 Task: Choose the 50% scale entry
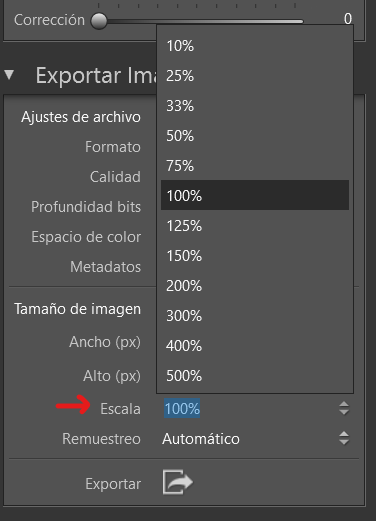pyautogui.click(x=255, y=136)
